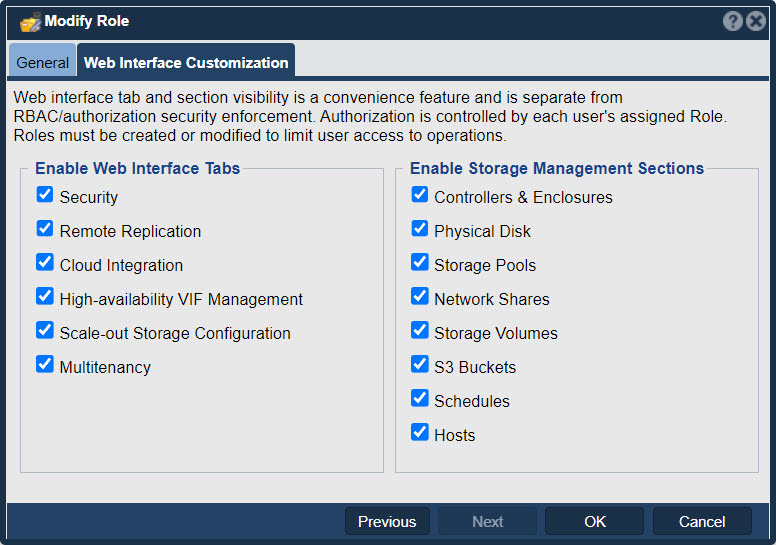Click the Enable Storage Management Sections heading
776x545 pixels.
pos(557,168)
